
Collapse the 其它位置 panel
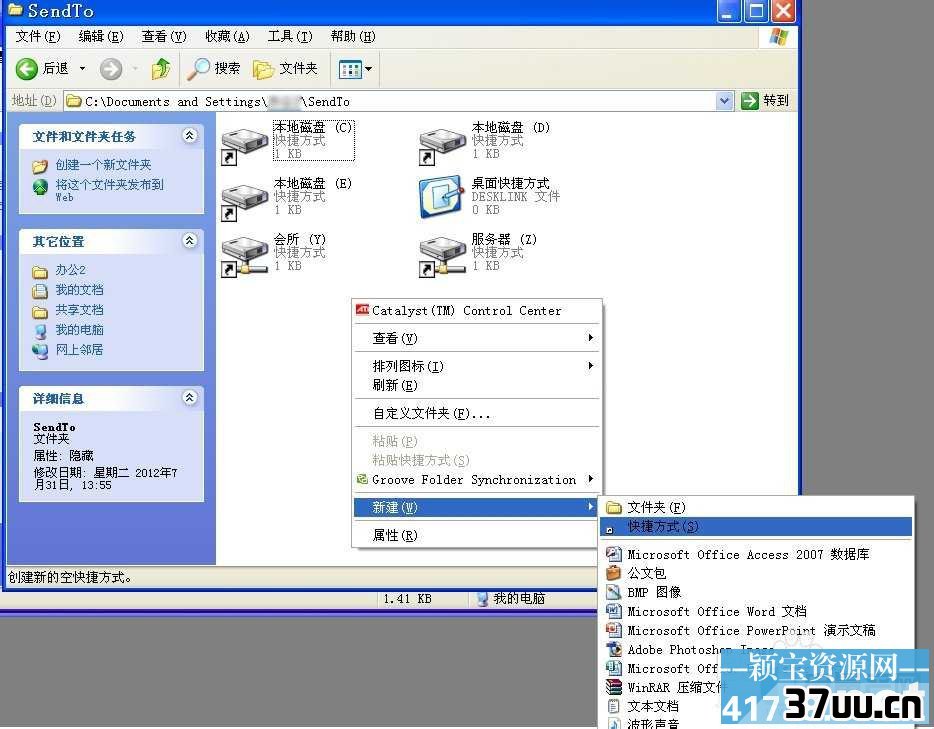(x=189, y=241)
